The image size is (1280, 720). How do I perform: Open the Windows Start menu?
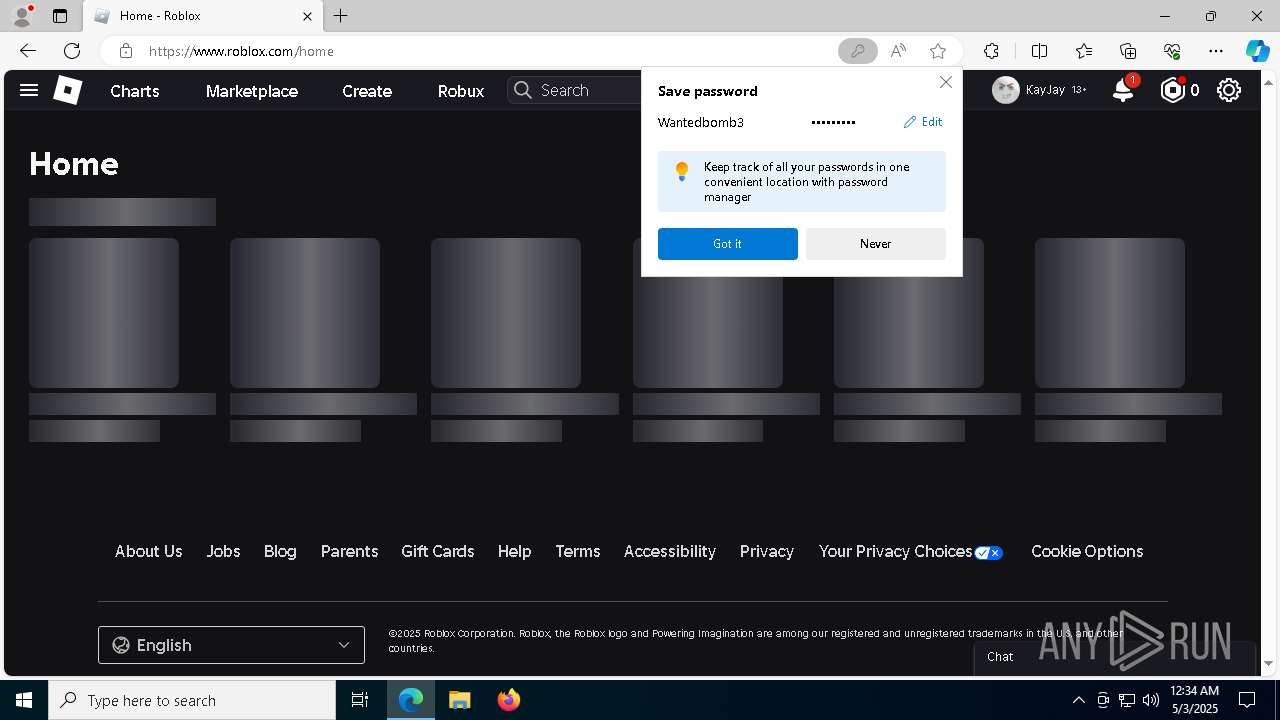[x=24, y=700]
